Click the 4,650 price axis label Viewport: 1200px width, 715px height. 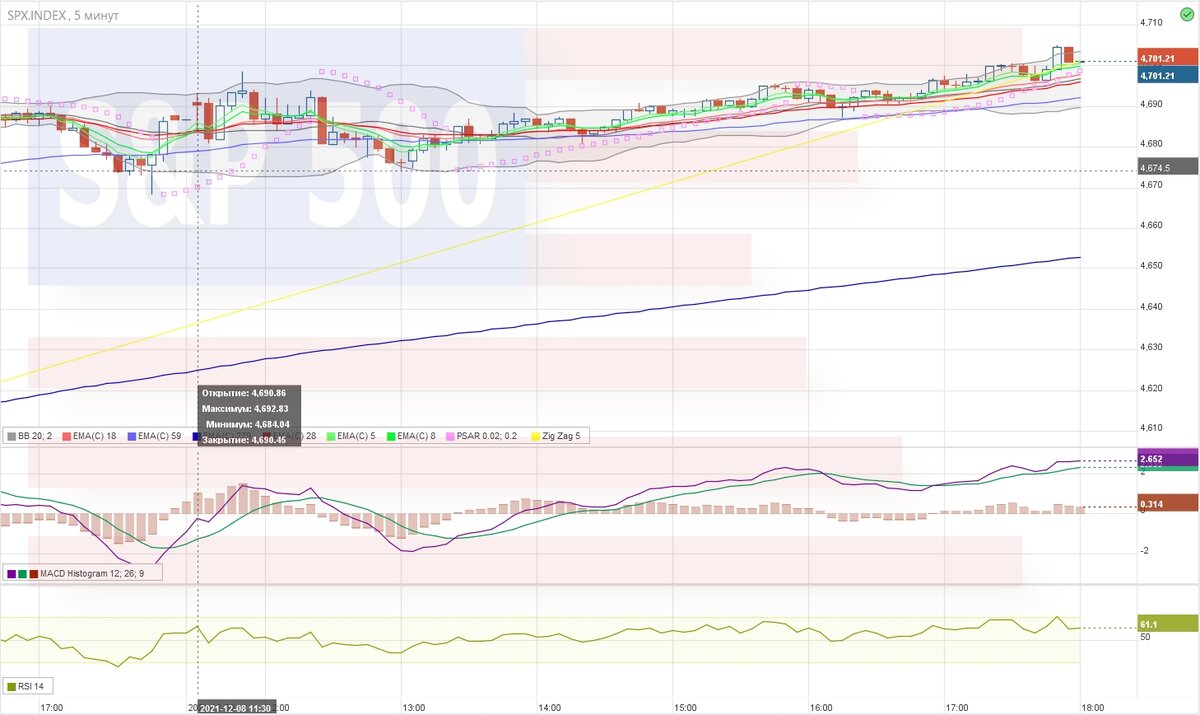point(1152,266)
